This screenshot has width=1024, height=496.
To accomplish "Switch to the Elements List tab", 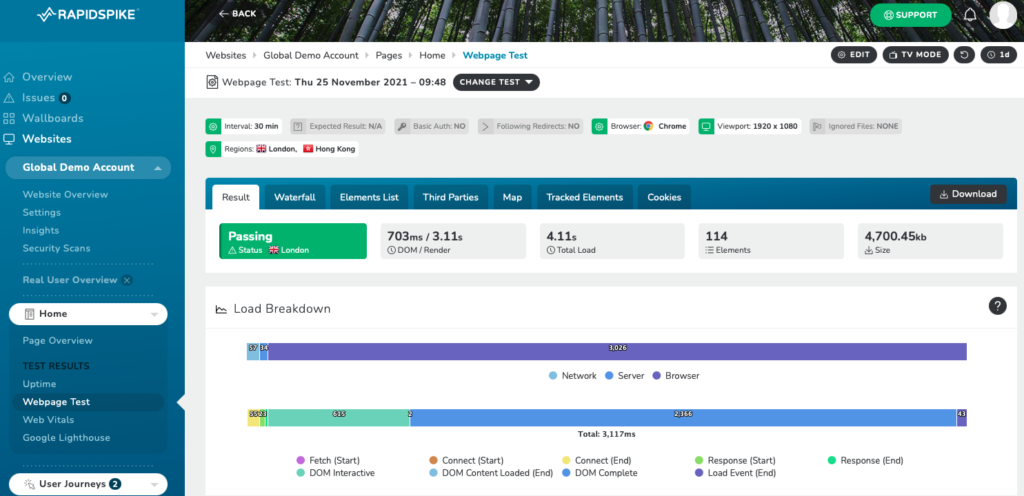I will pyautogui.click(x=369, y=197).
